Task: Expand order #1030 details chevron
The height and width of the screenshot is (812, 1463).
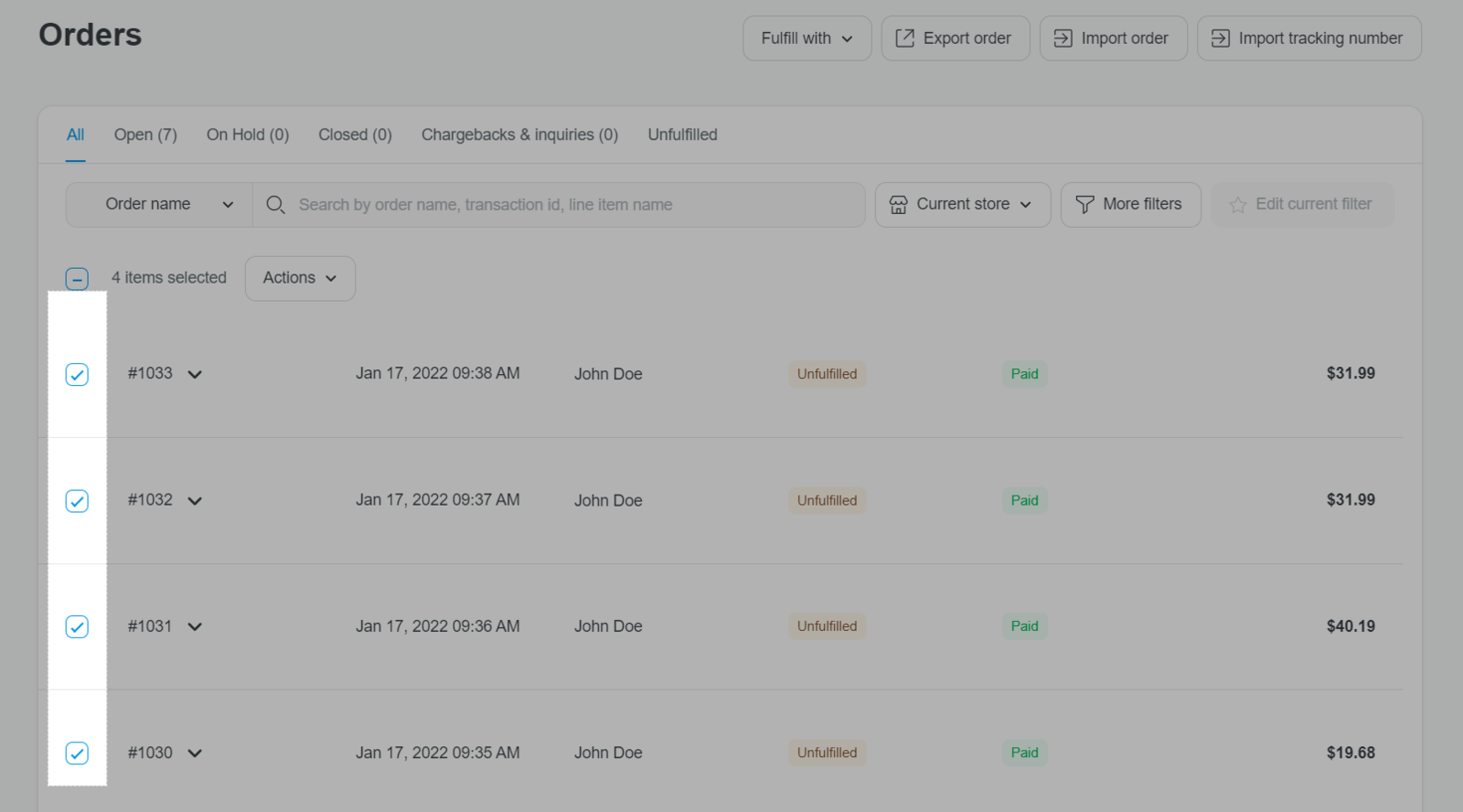Action: point(195,753)
